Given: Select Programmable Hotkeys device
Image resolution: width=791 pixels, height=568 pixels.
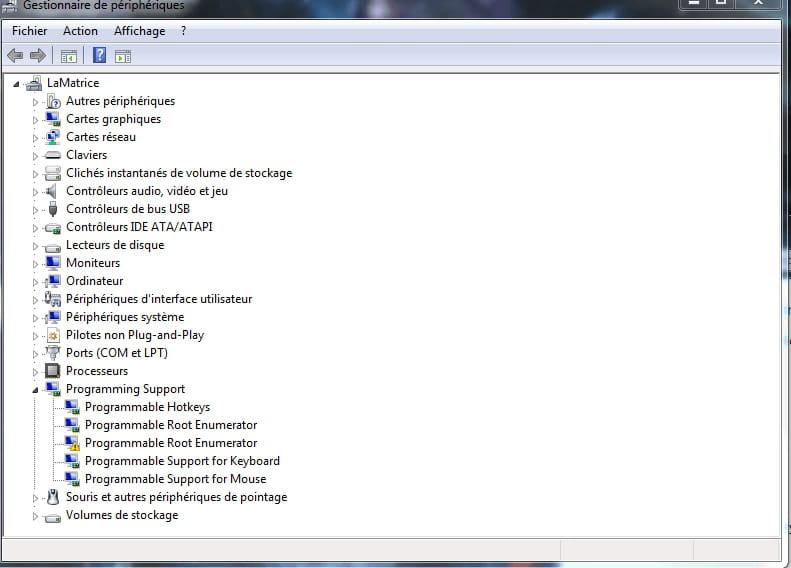Looking at the screenshot, I should click(147, 407).
